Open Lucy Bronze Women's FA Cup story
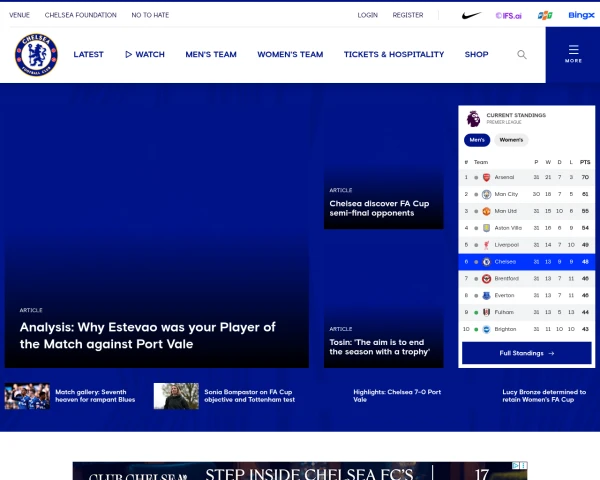The image size is (600, 480). pos(544,396)
